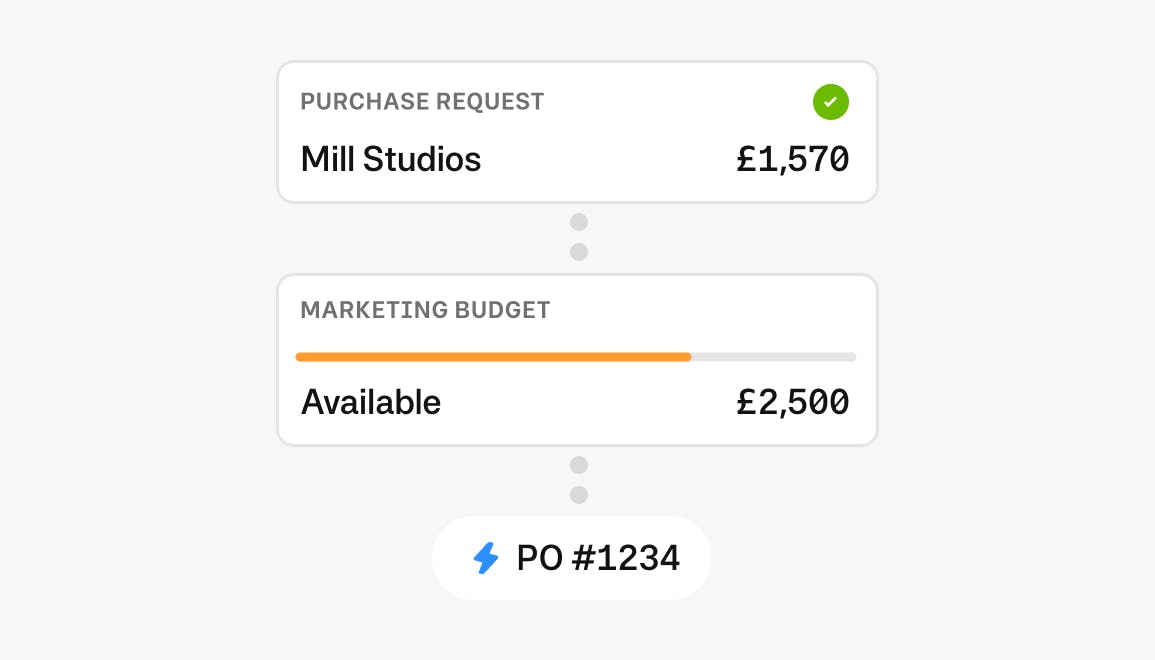Click the £1,570 purchase amount
The width and height of the screenshot is (1155, 660).
click(x=792, y=159)
